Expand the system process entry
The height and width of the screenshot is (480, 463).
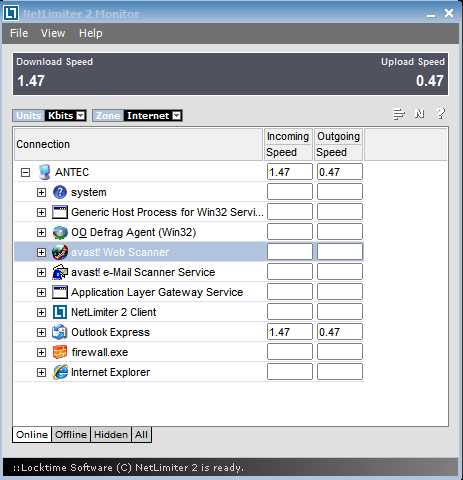41,192
